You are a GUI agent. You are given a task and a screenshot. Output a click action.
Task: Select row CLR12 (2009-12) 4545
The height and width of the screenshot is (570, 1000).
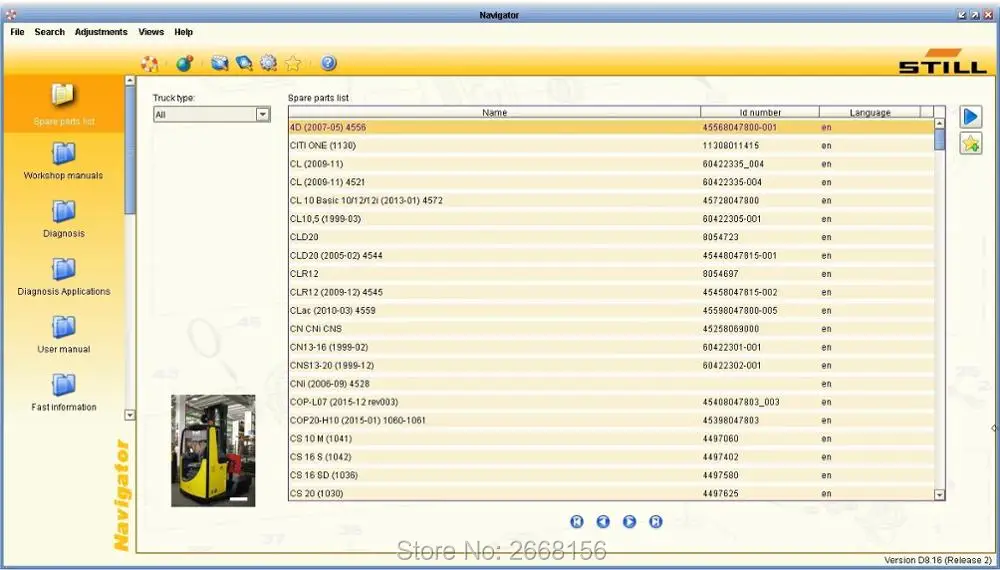point(611,292)
